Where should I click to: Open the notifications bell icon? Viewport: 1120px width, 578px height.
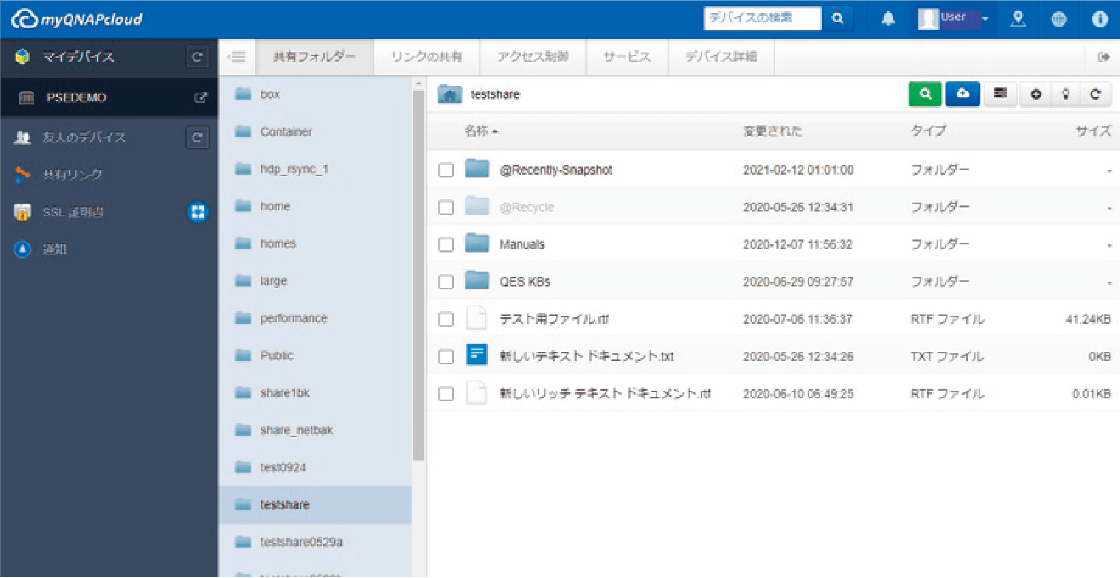click(888, 17)
